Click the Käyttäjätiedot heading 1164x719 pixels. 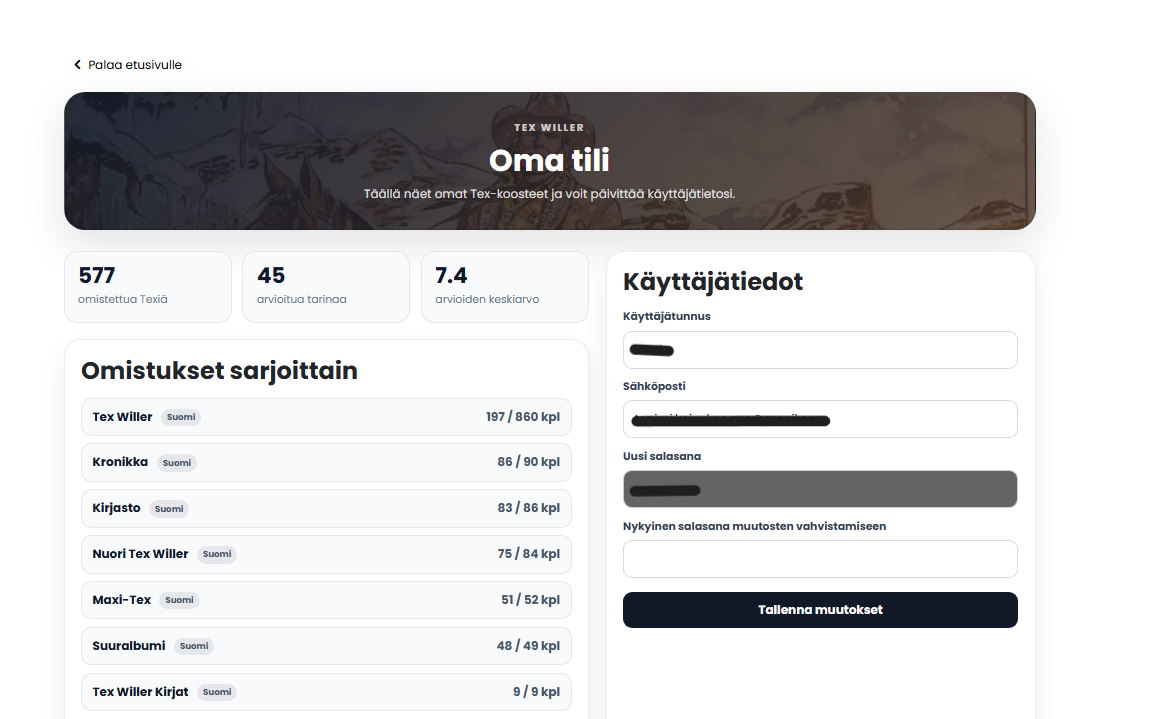[x=713, y=281]
